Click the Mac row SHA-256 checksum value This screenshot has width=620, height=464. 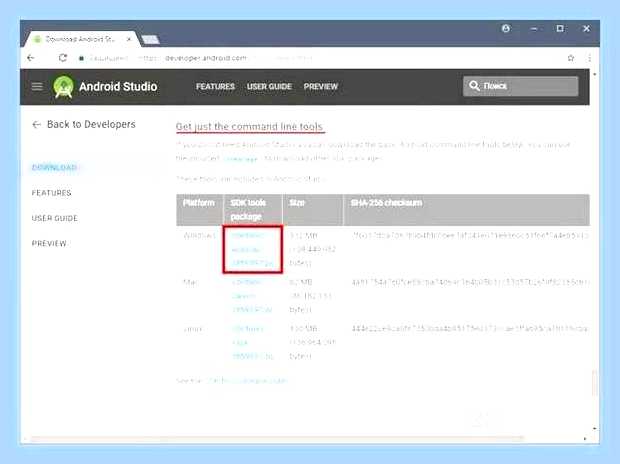(x=470, y=282)
